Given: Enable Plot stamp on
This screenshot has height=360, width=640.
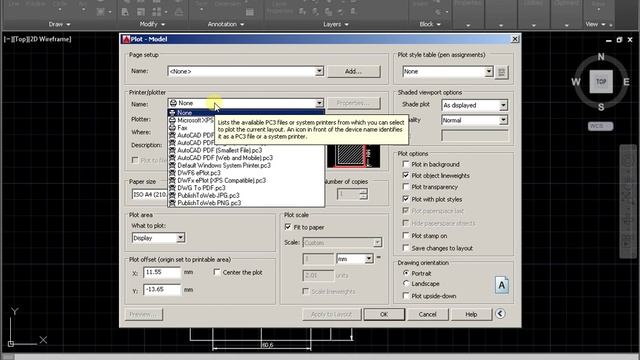Looking at the screenshot, I should point(406,236).
